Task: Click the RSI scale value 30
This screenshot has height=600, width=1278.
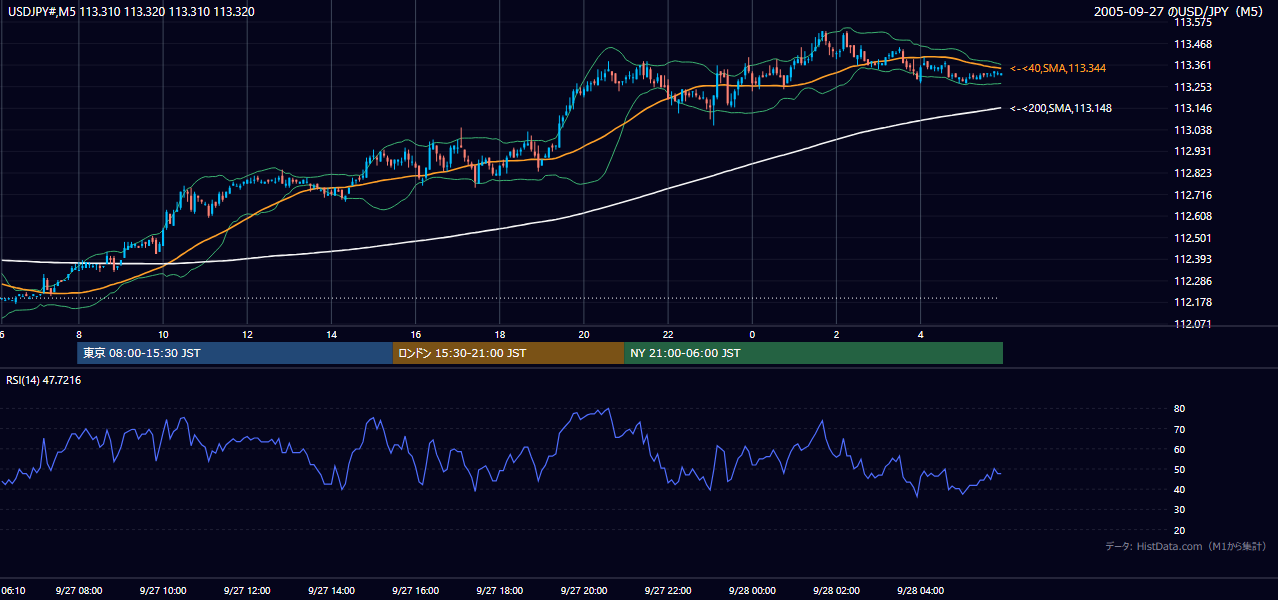Action: [1179, 510]
